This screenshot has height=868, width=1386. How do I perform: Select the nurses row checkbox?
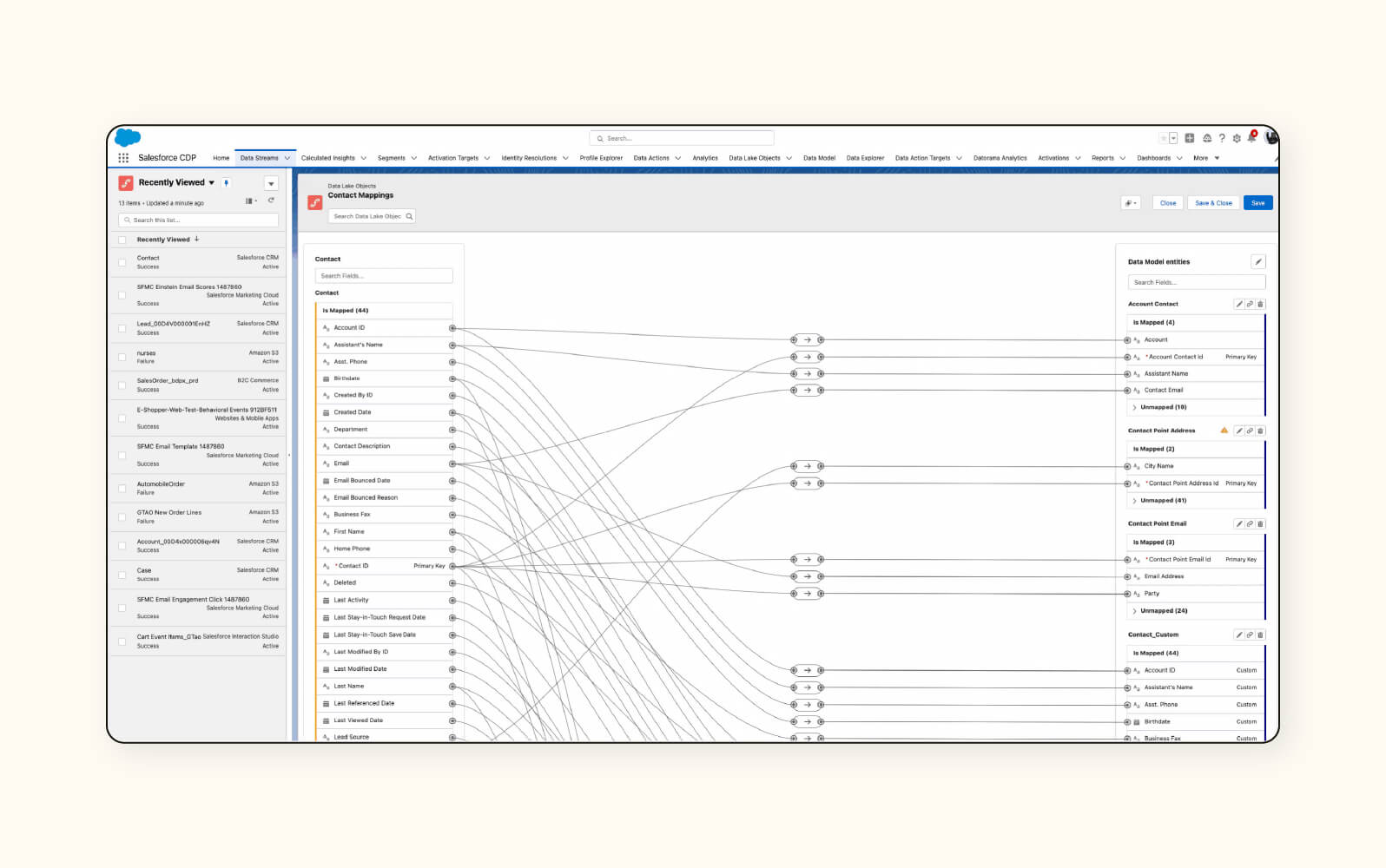point(122,357)
